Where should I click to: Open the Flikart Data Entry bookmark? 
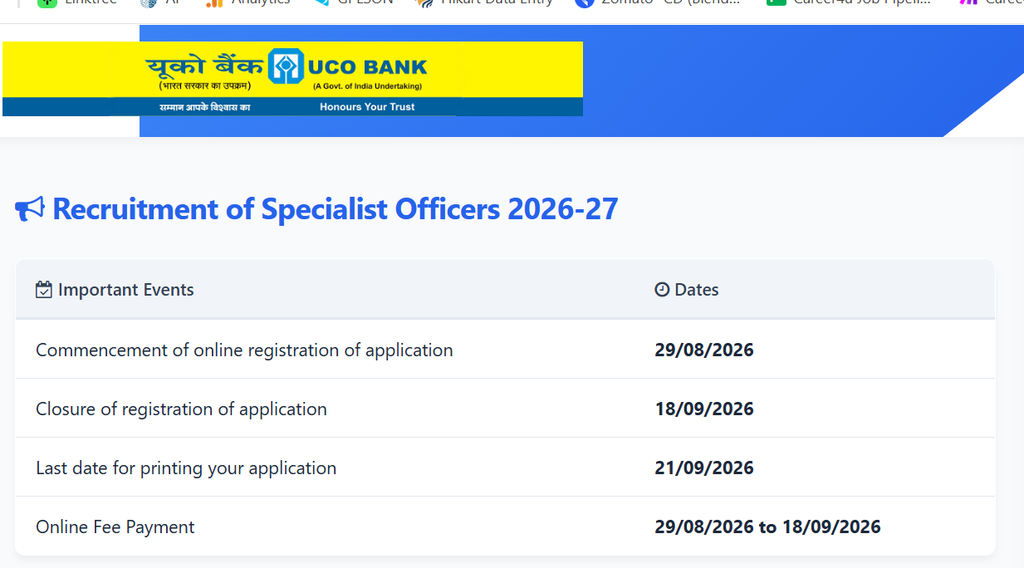484,3
